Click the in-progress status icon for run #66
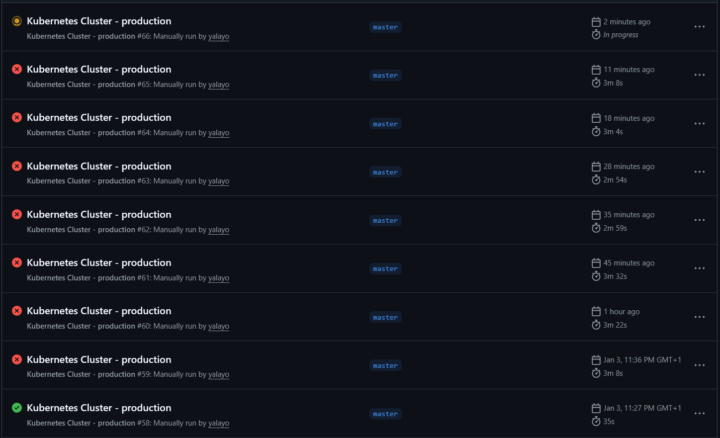 pyautogui.click(x=16, y=21)
